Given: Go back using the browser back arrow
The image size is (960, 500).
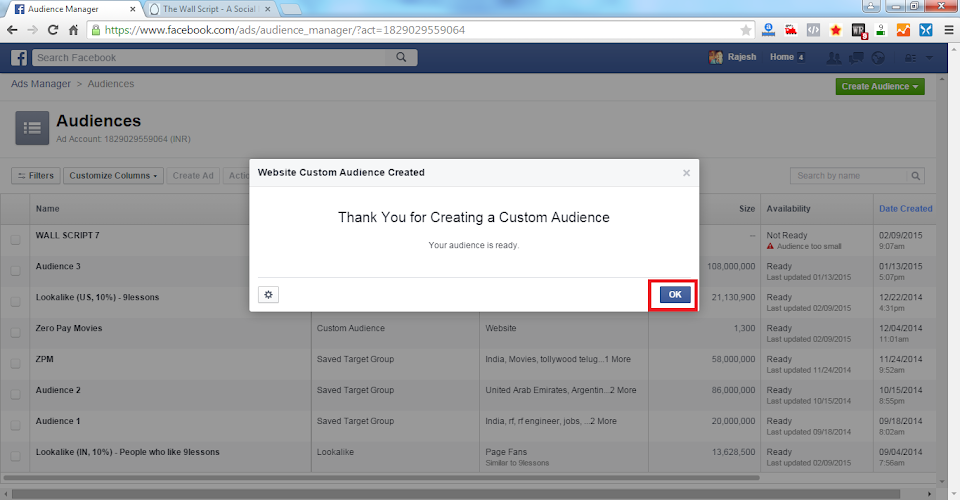Looking at the screenshot, I should 12,30.
